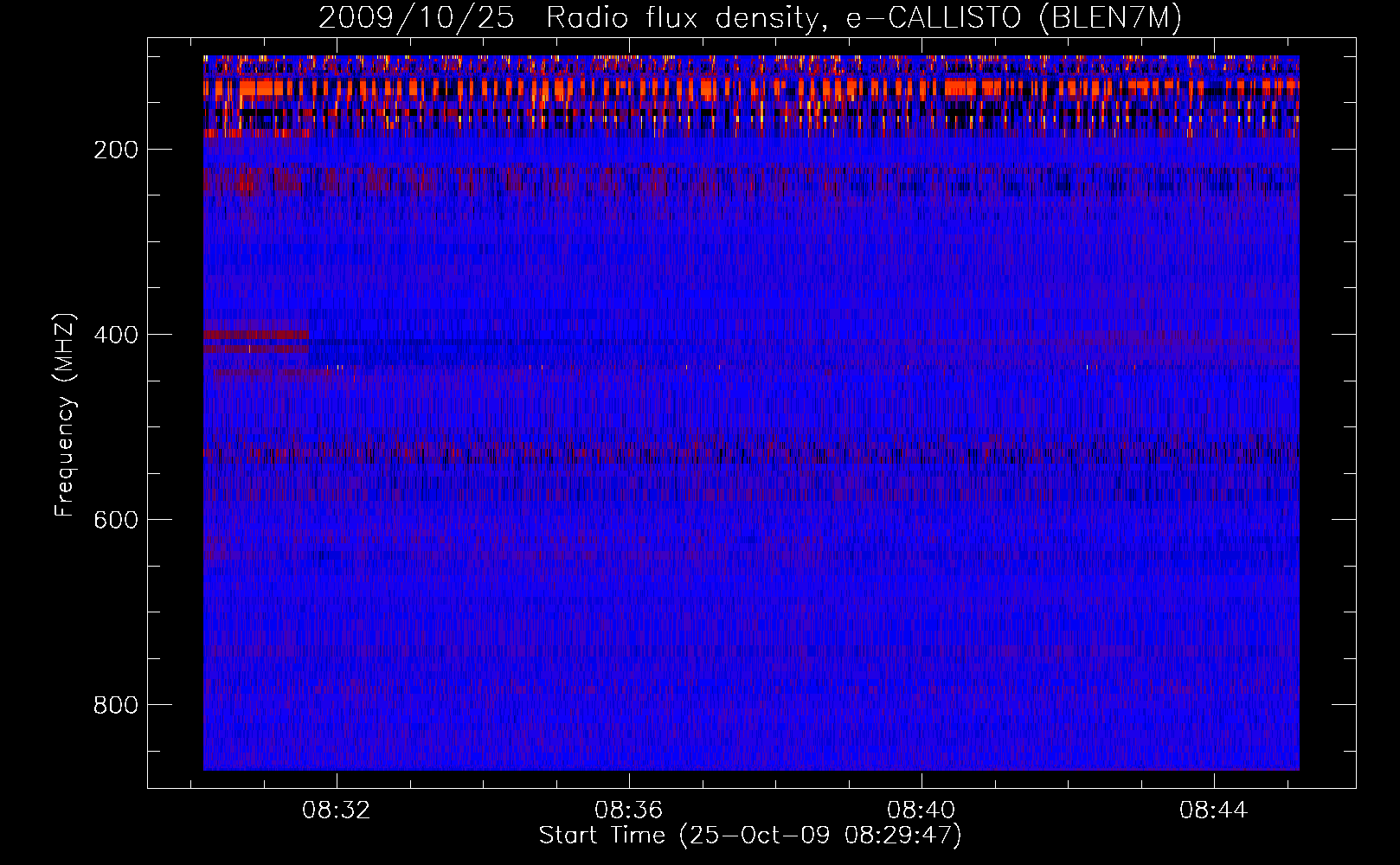The height and width of the screenshot is (865, 1400).
Task: Click the 800 frequency tick label
Action: [116, 705]
